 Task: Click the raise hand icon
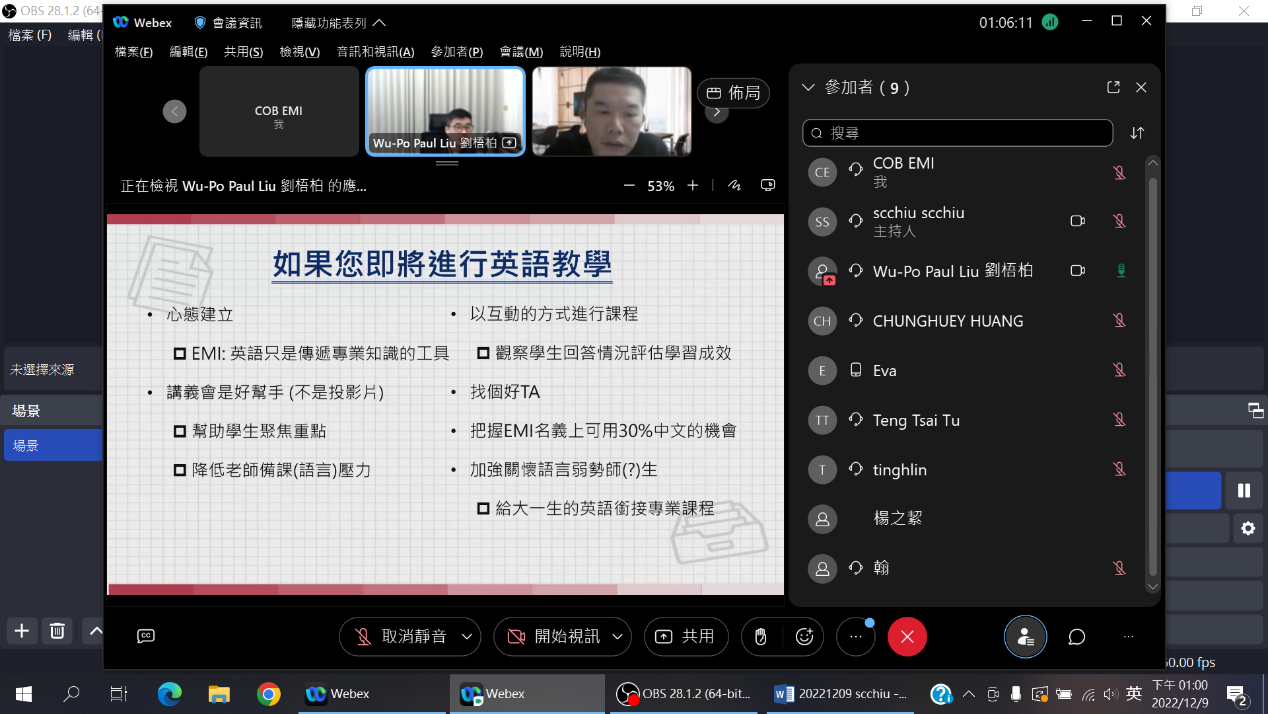761,637
